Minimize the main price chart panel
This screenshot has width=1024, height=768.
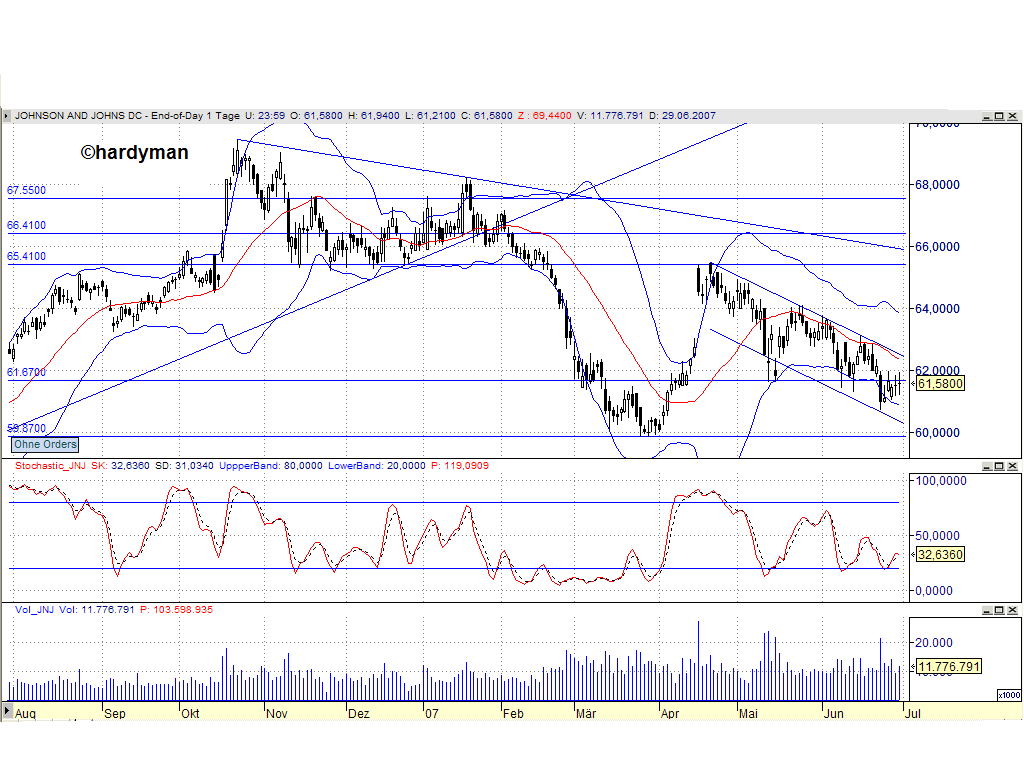986,115
